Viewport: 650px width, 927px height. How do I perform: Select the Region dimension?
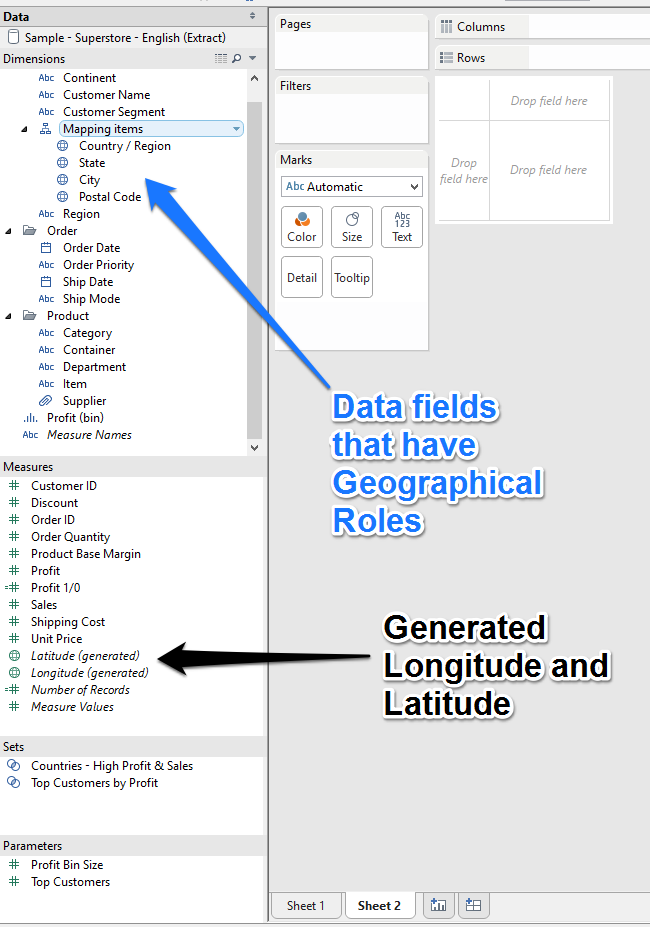click(x=81, y=214)
